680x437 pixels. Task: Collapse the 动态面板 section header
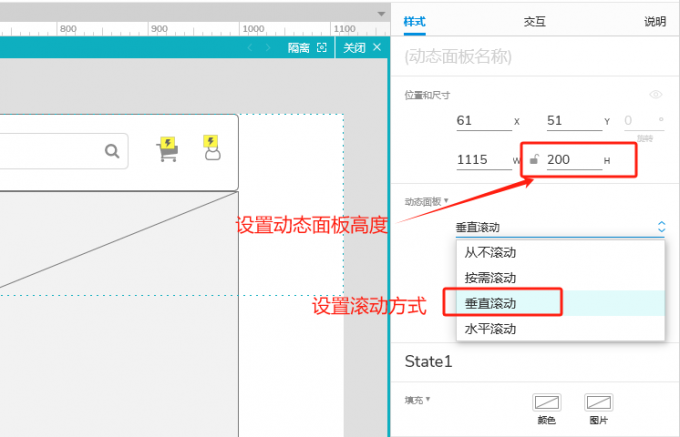coord(426,202)
